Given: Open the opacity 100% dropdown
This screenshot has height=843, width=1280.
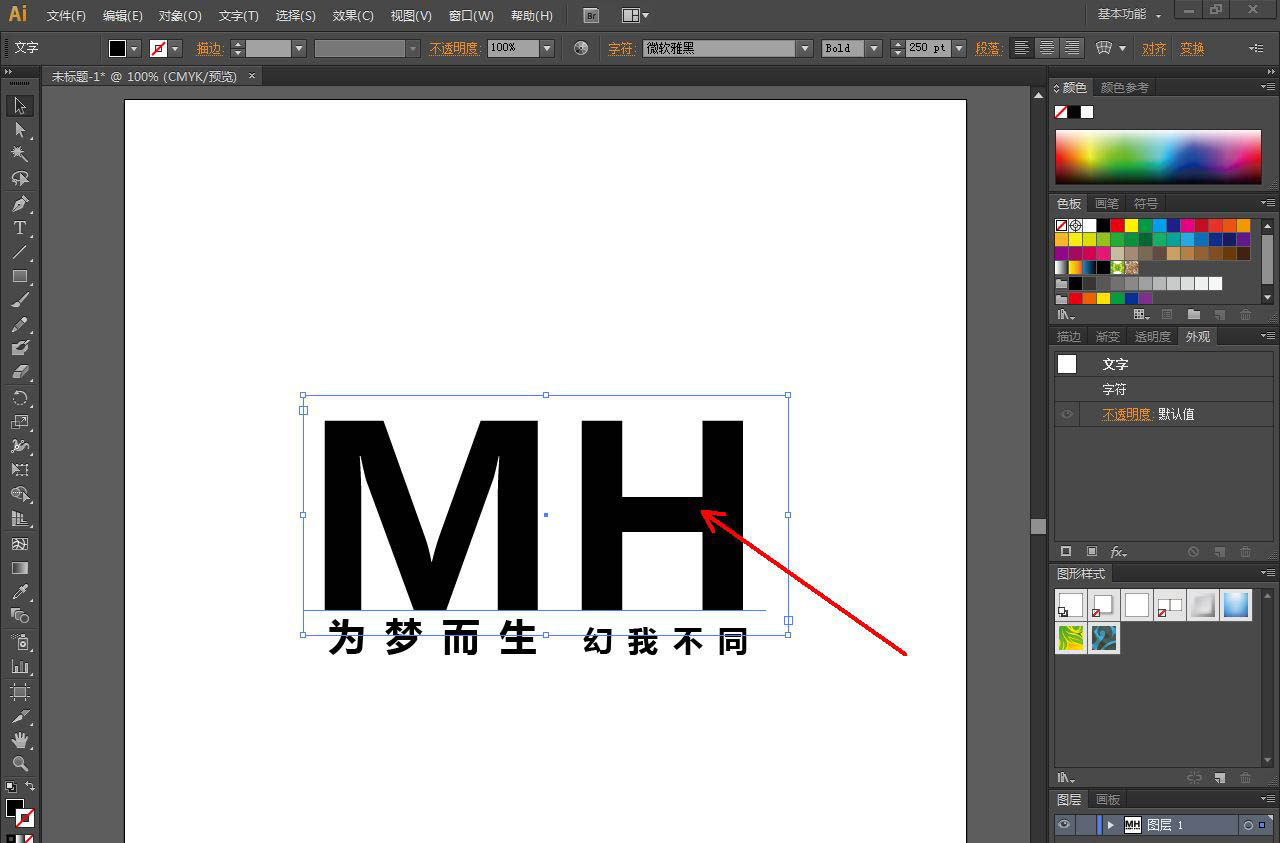Looking at the screenshot, I should pos(547,48).
